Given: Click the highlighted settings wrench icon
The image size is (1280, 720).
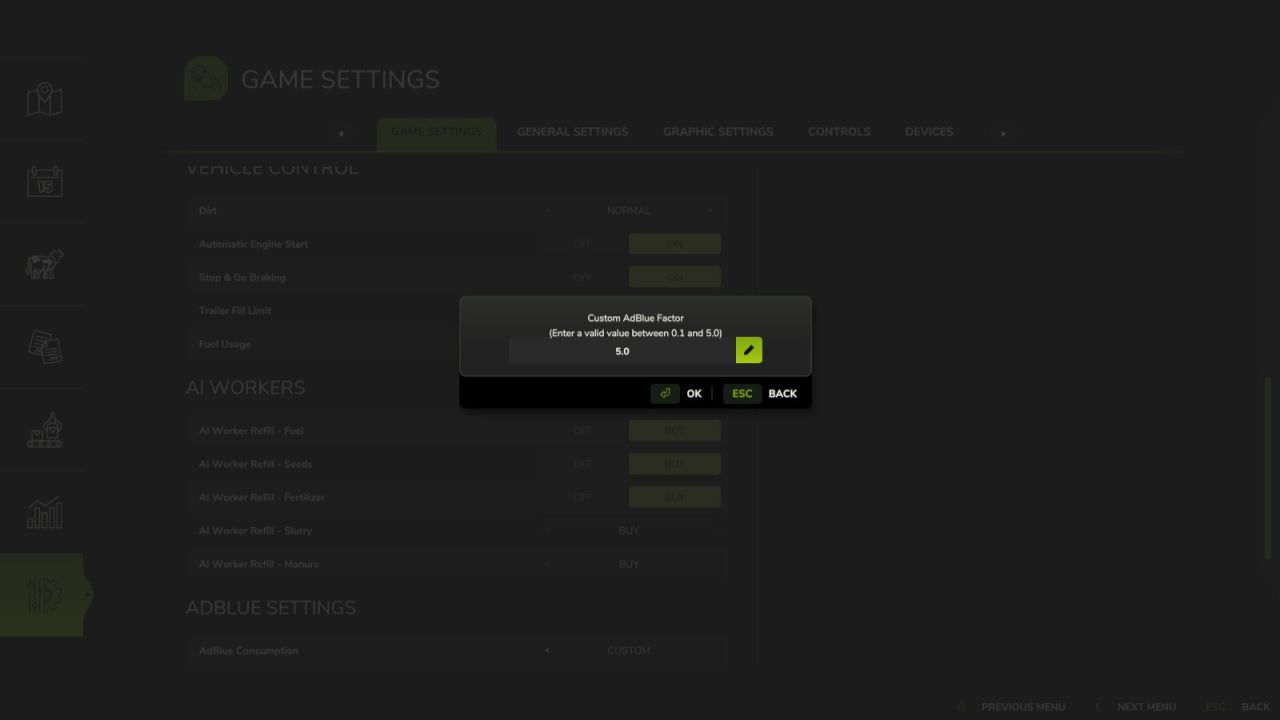Looking at the screenshot, I should click(44, 594).
